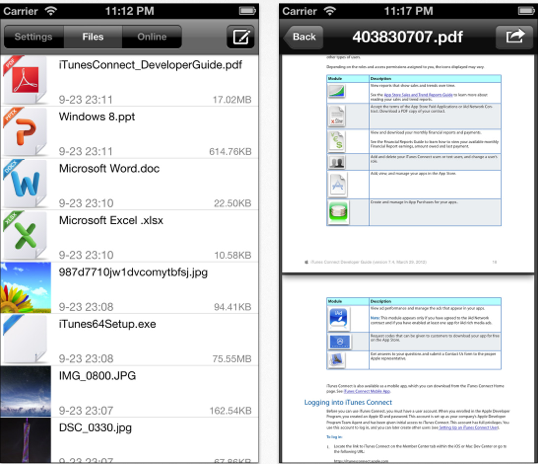Open the IMG_0800.JPG night sky thumbnail
The image size is (538, 464).
pos(26,391)
